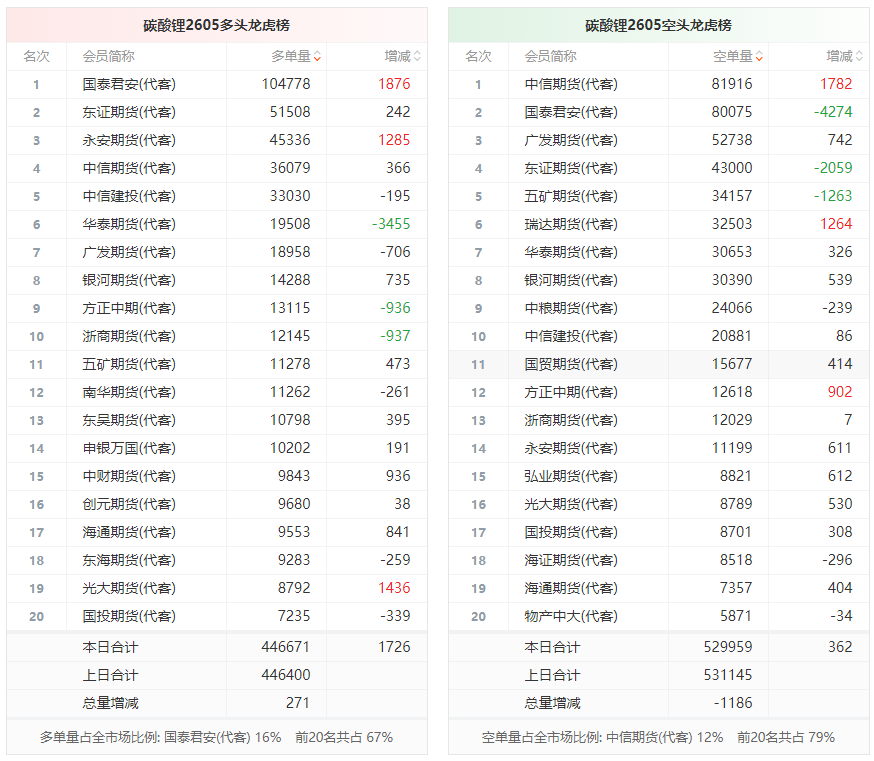Screen dimensions: 874x761
Task: Click 中信期货(代客) in short table rank 1
Action: click(x=571, y=84)
